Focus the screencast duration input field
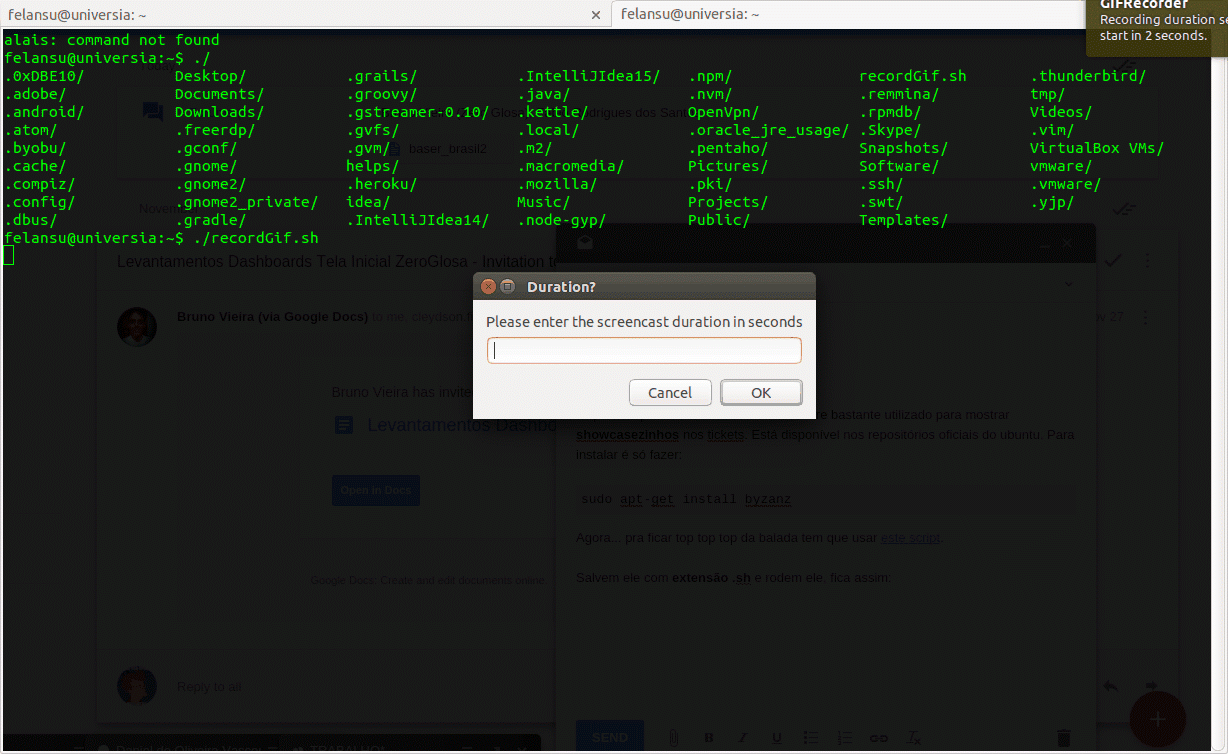This screenshot has width=1228, height=754. click(x=644, y=351)
